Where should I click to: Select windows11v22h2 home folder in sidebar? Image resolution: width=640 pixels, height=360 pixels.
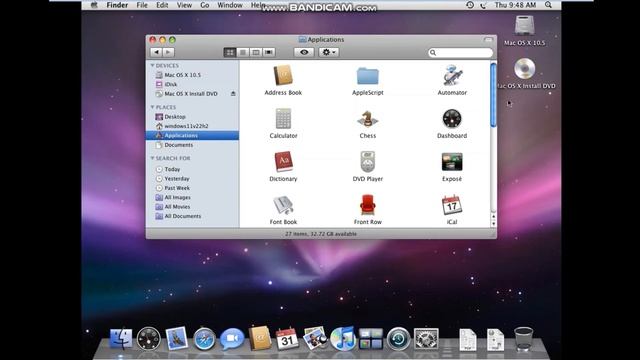pyautogui.click(x=192, y=126)
